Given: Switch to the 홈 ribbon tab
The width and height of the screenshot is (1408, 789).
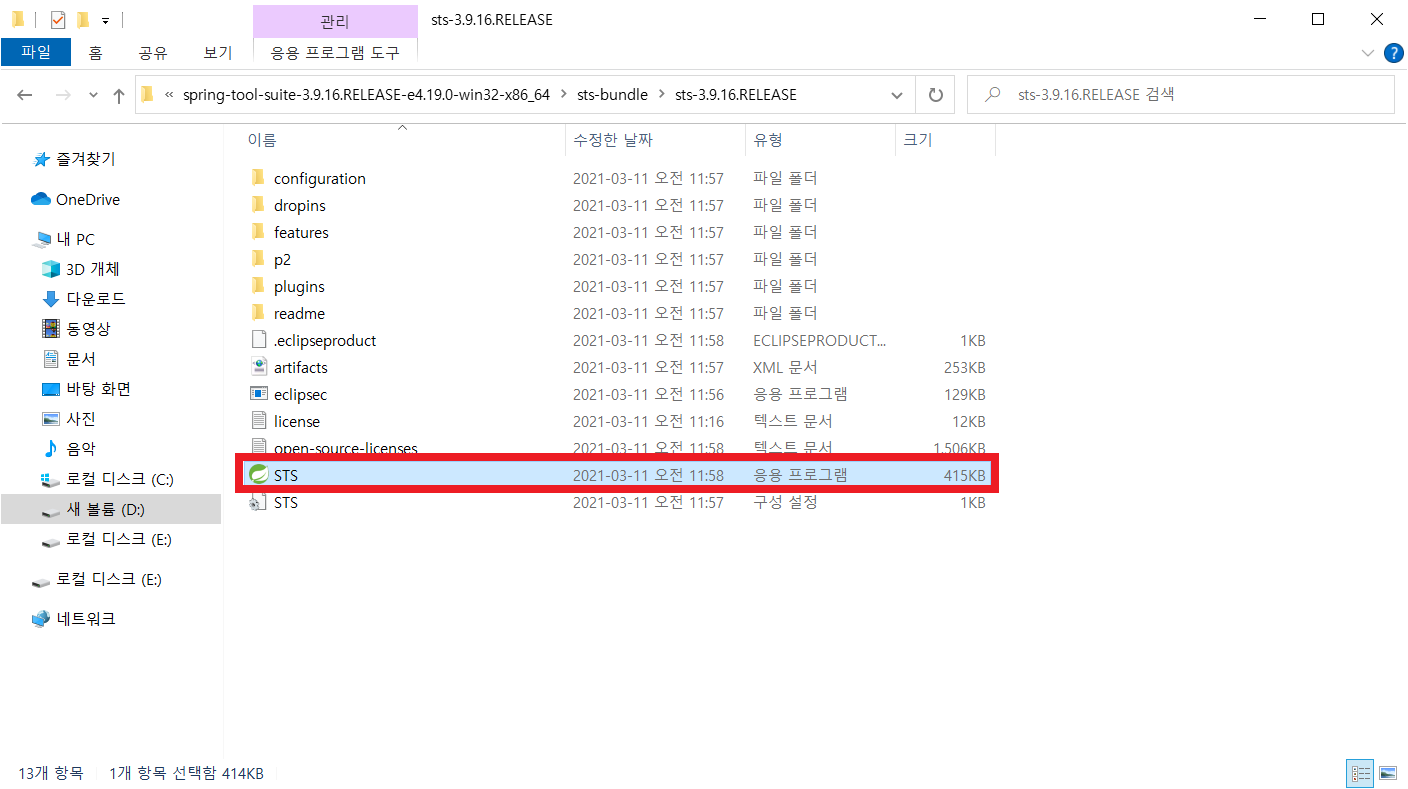Looking at the screenshot, I should point(95,53).
